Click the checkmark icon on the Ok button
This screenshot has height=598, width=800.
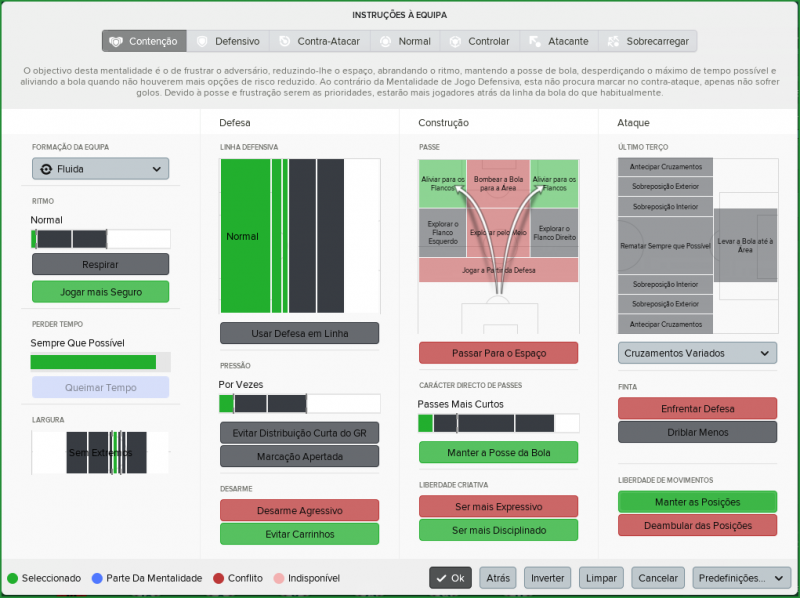point(439,578)
